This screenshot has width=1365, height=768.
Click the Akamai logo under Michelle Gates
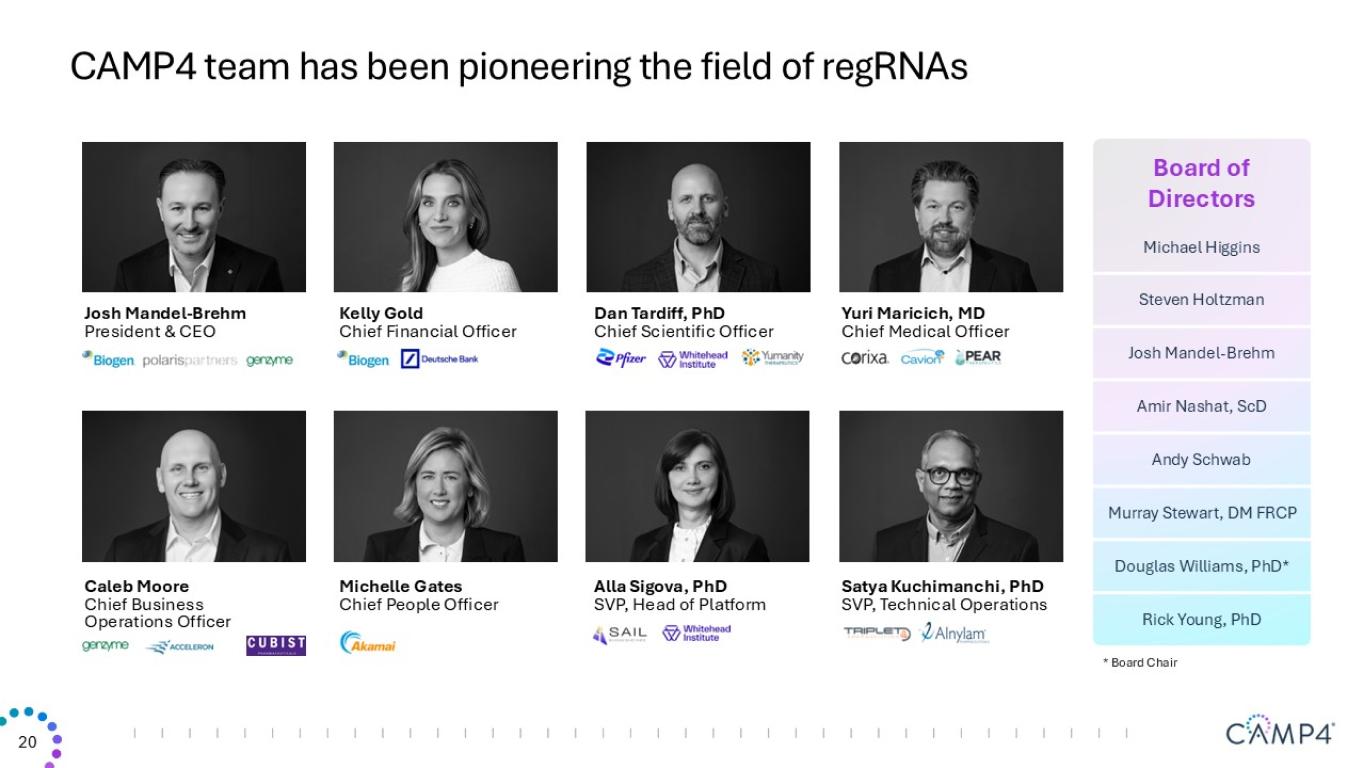(367, 643)
